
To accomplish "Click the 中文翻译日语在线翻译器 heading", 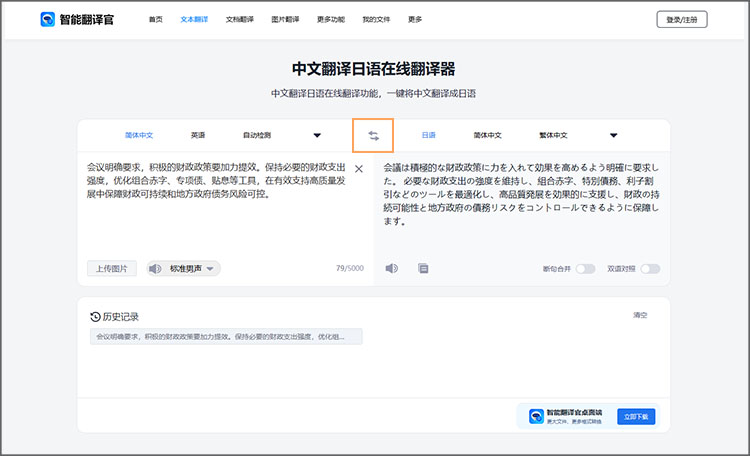I will click(x=374, y=69).
